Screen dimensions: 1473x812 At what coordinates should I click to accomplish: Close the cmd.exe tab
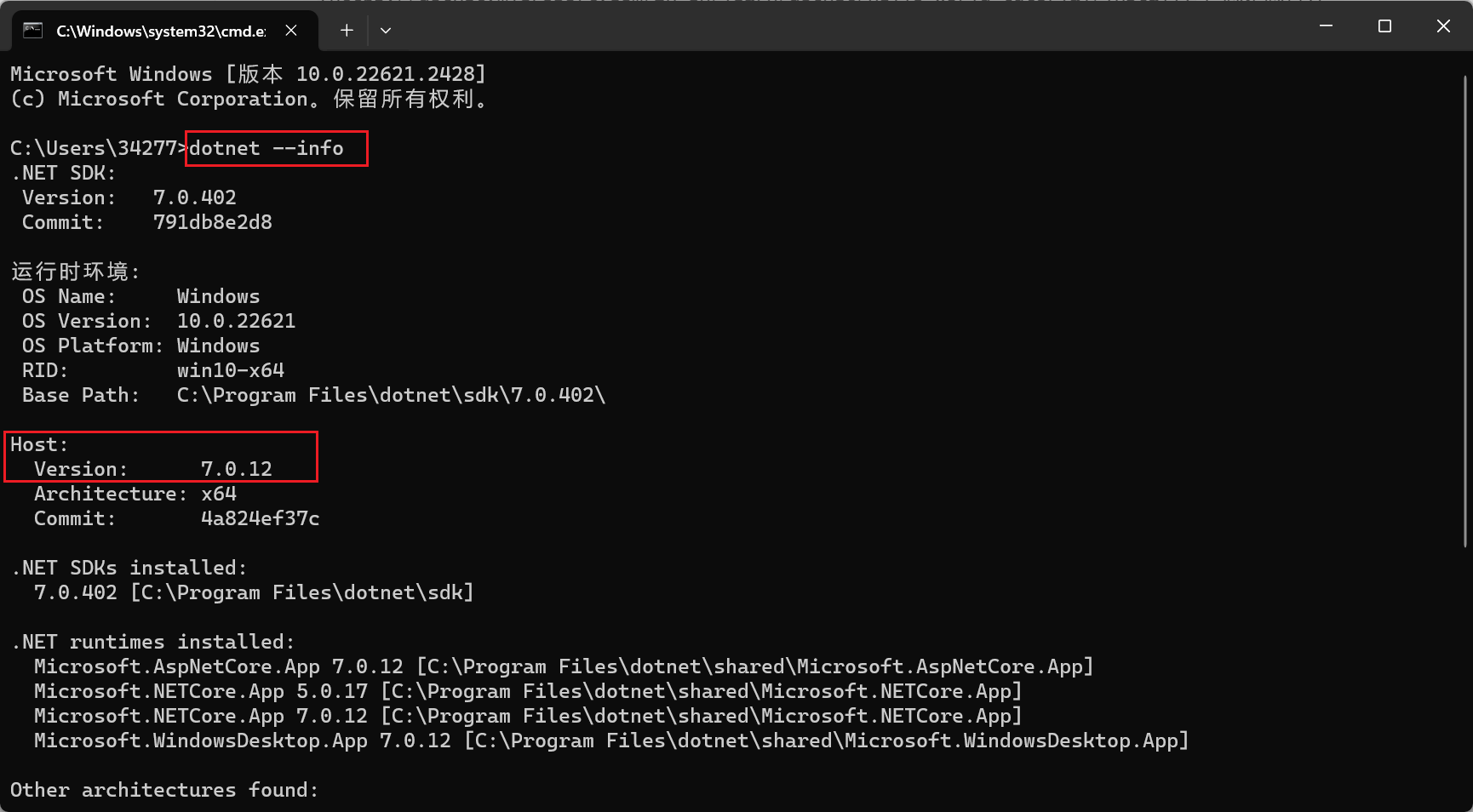coord(291,31)
